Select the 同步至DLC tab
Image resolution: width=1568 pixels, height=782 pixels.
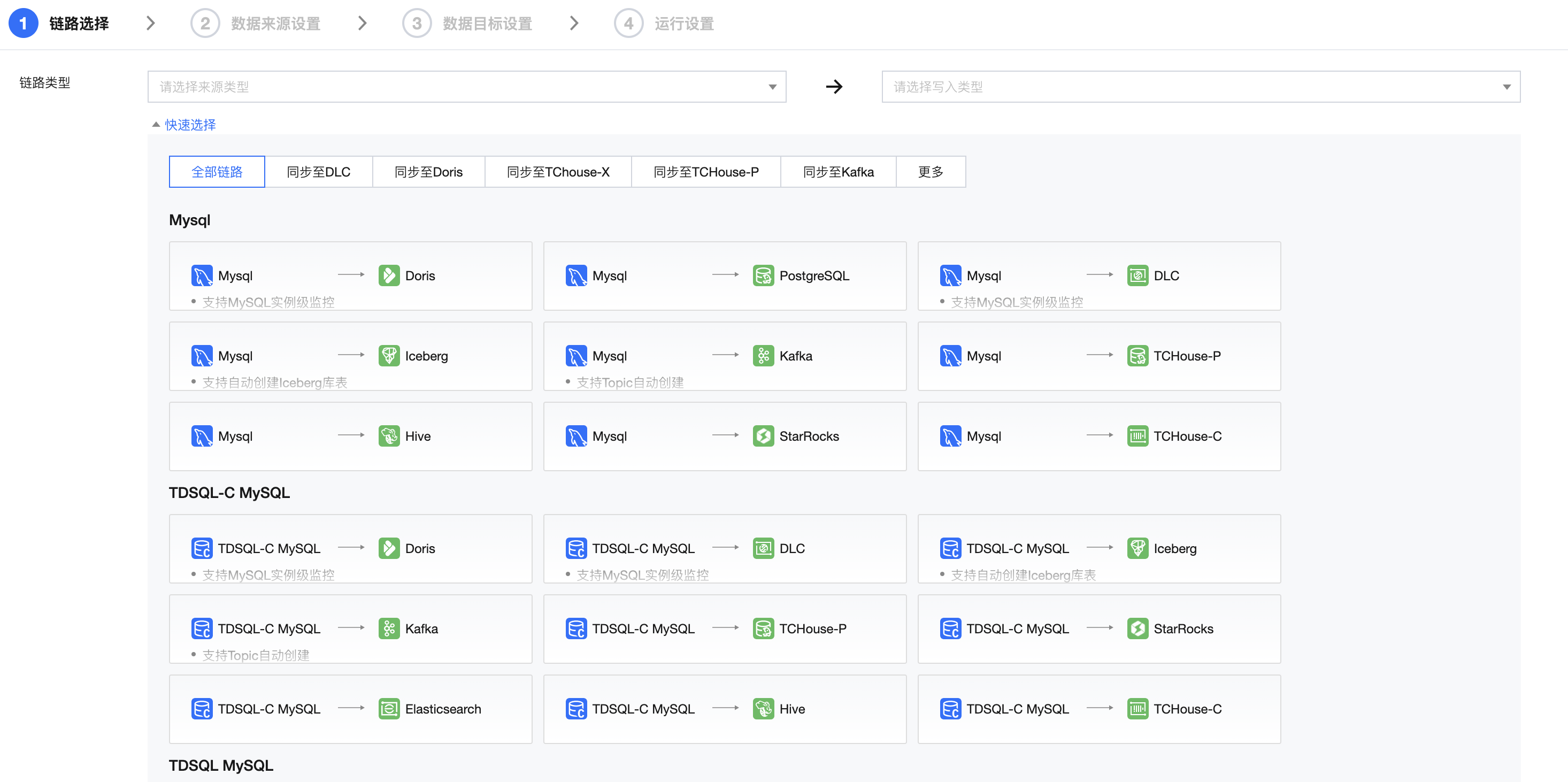pyautogui.click(x=318, y=172)
